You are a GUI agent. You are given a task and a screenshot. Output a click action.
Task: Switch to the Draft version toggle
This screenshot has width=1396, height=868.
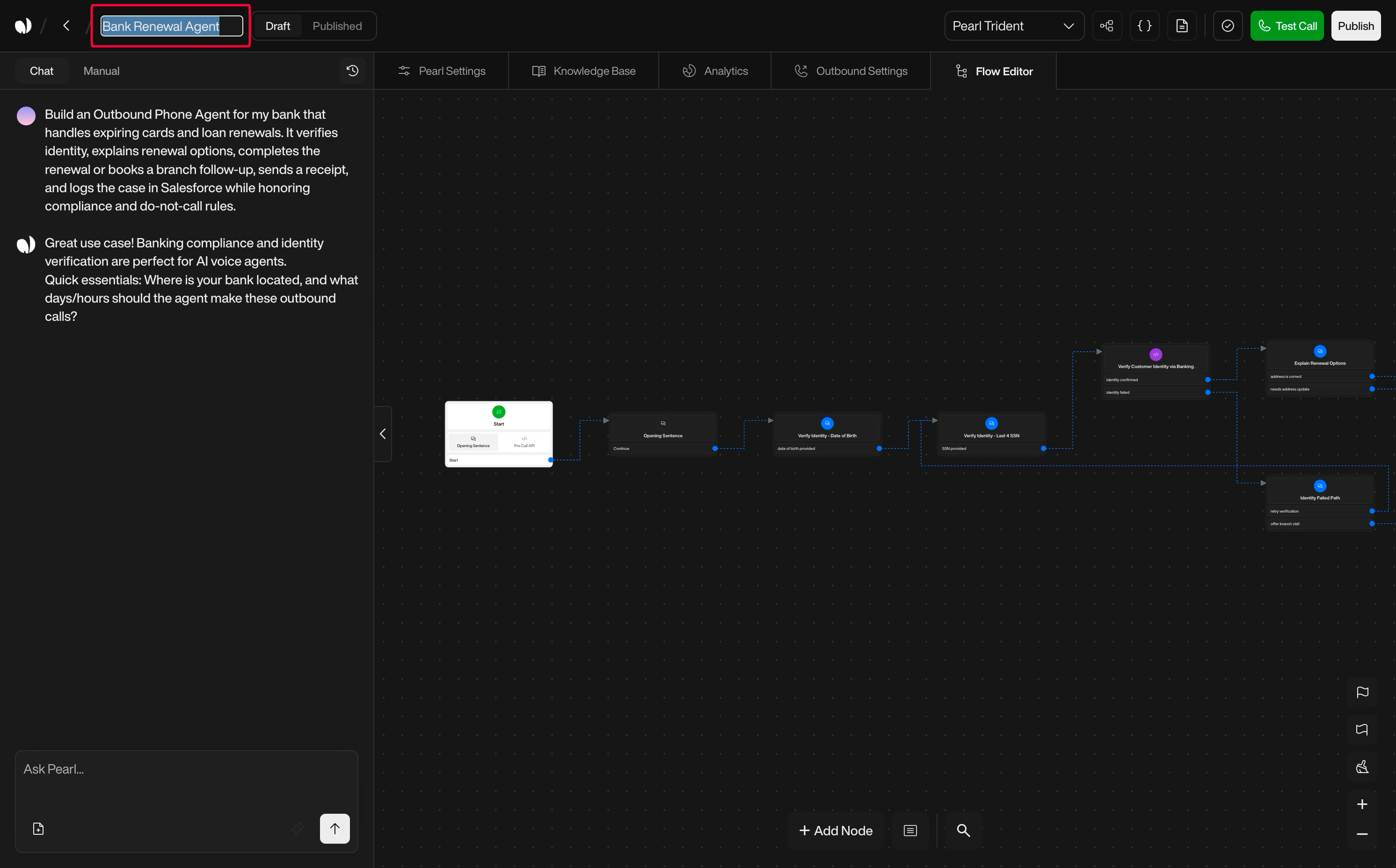pyautogui.click(x=277, y=25)
